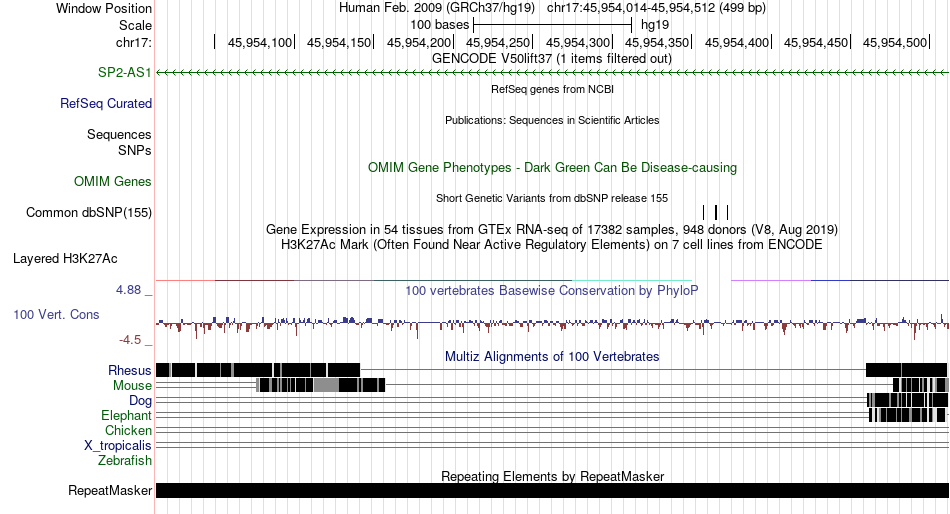Select the Chicken species label
Viewport: 950px width, 514px height.
coord(128,430)
